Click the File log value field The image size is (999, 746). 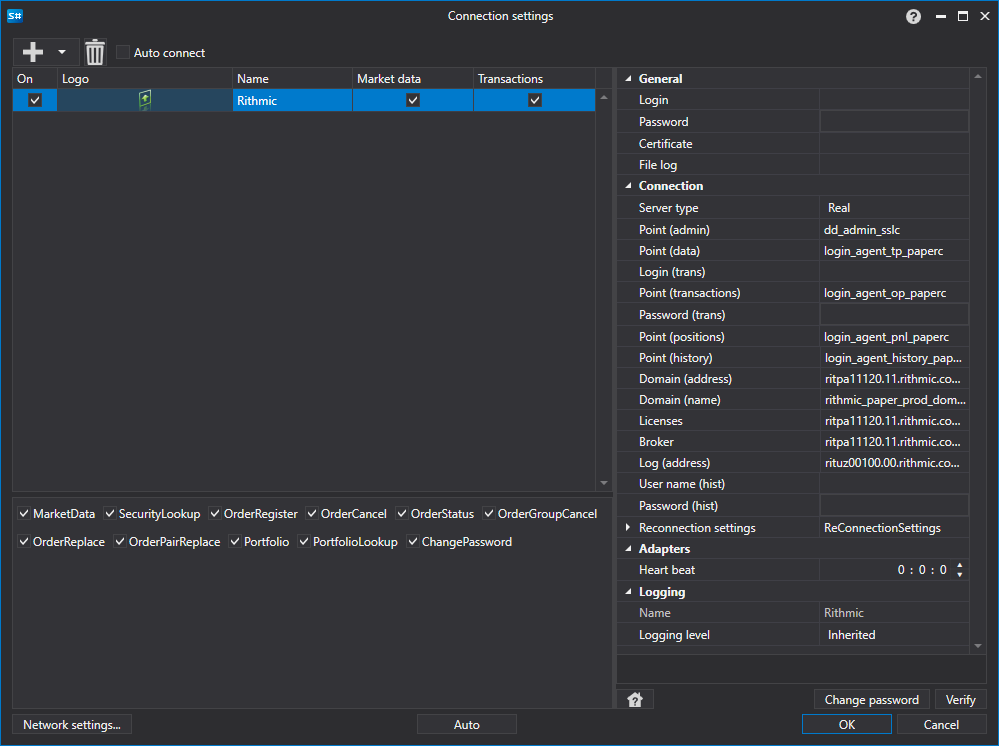point(894,165)
